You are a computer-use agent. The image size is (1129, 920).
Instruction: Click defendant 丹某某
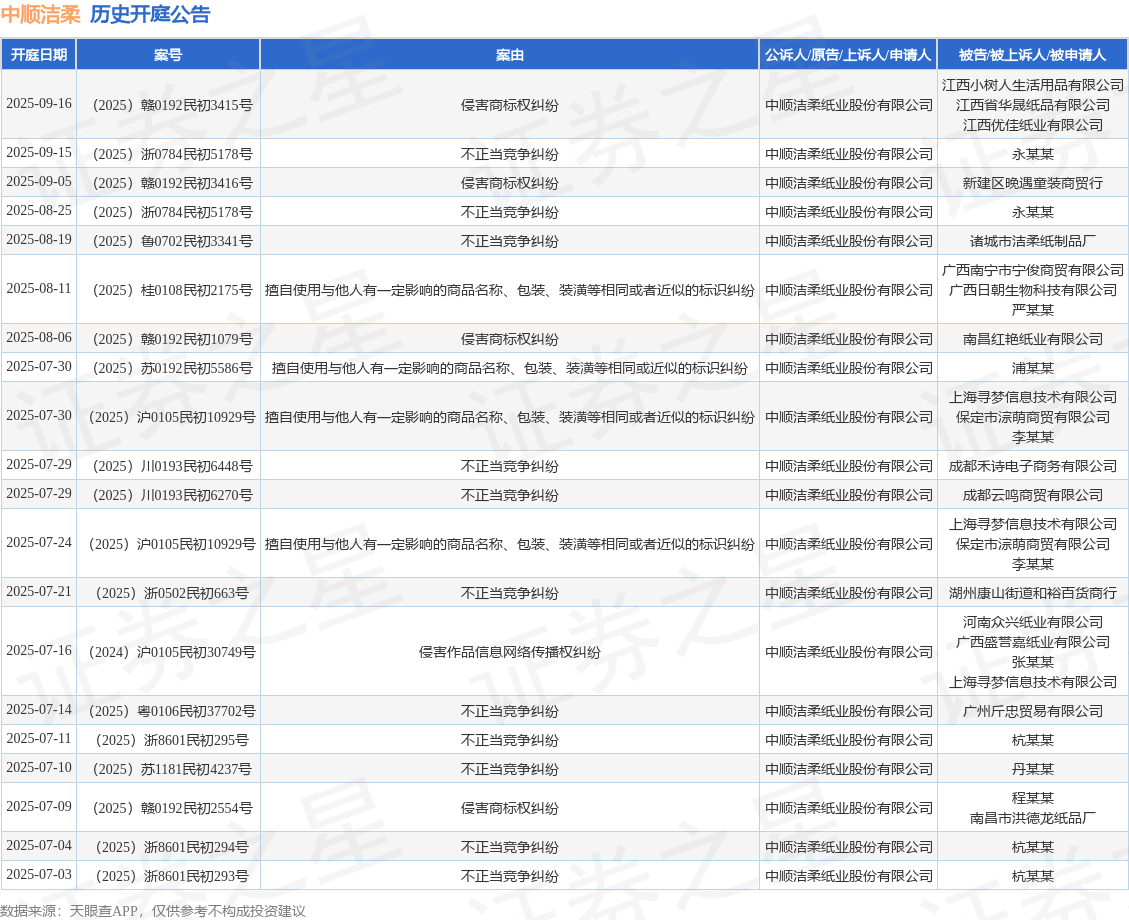click(x=1033, y=769)
